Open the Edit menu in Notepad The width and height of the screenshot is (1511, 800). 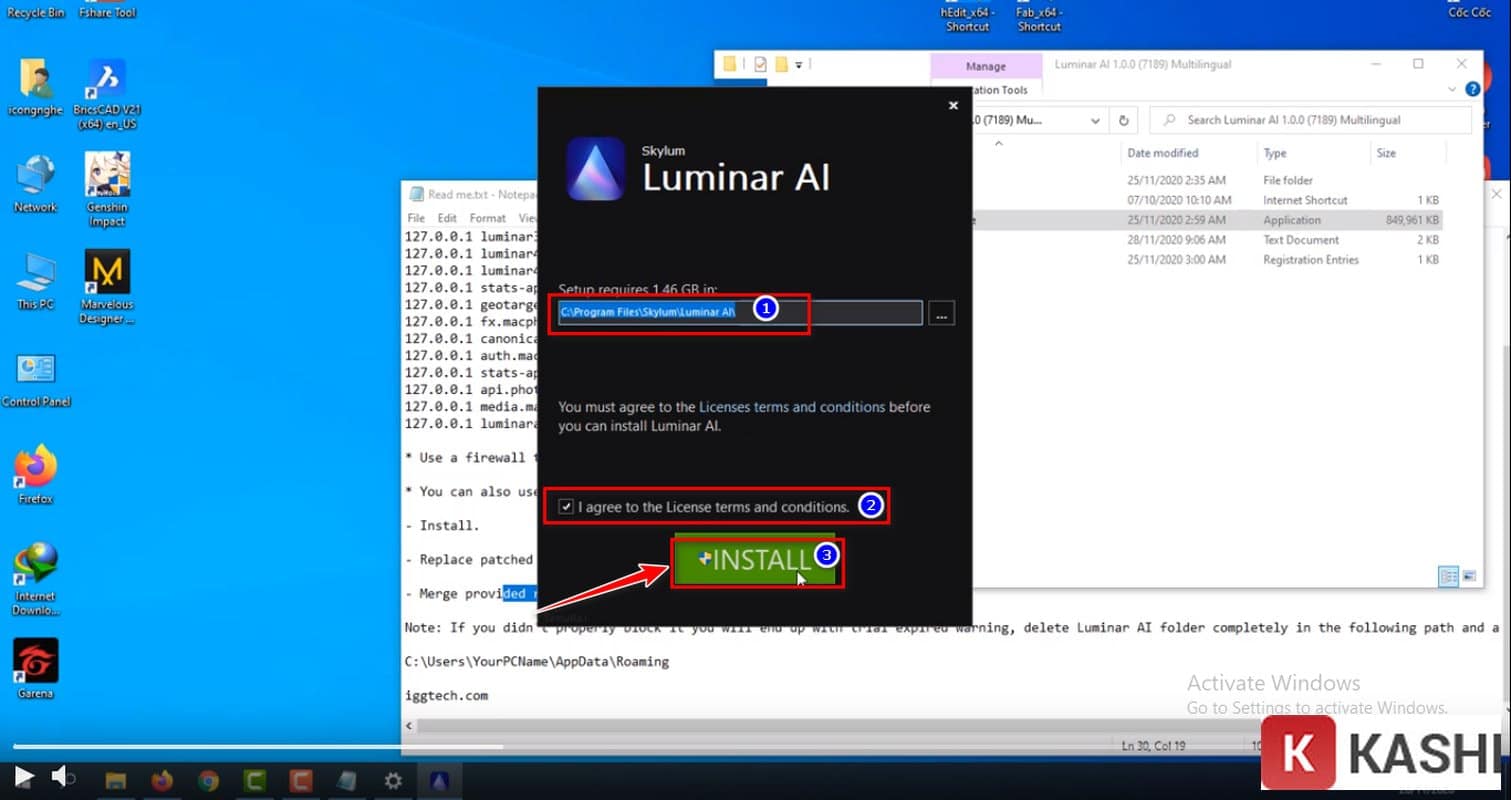[x=447, y=218]
